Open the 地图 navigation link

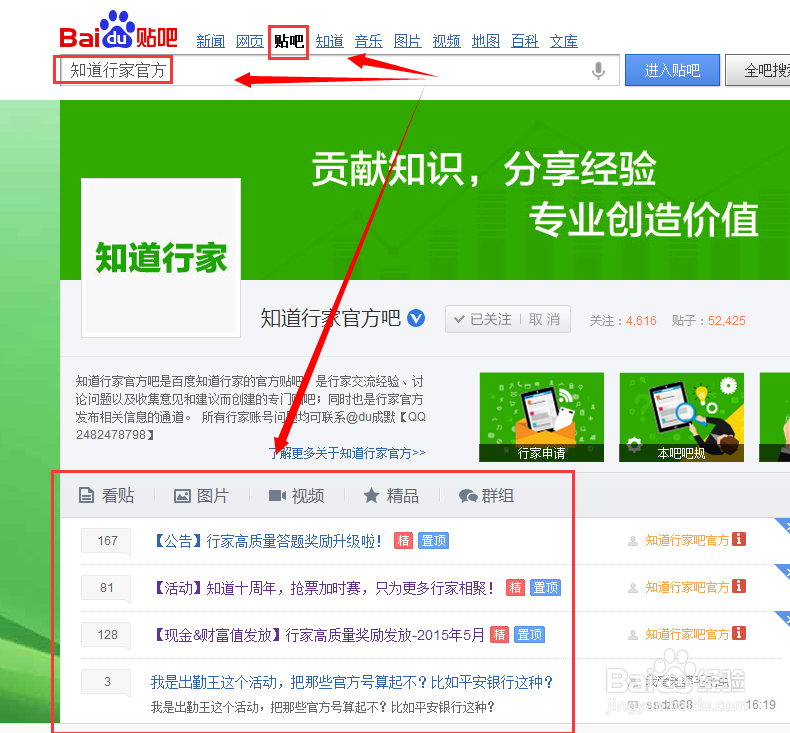(x=486, y=41)
